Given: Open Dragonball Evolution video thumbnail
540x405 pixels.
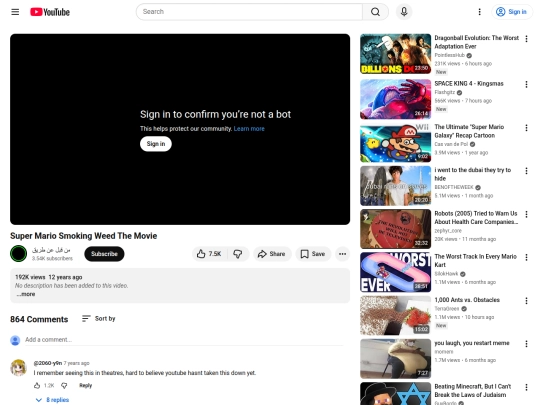Looking at the screenshot, I should (395, 54).
